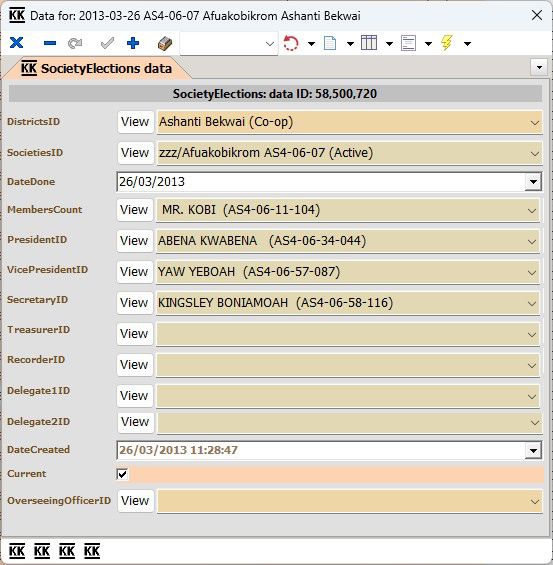This screenshot has height=565, width=553.
Task: Click the blue minus delete record icon
Action: tap(50, 43)
